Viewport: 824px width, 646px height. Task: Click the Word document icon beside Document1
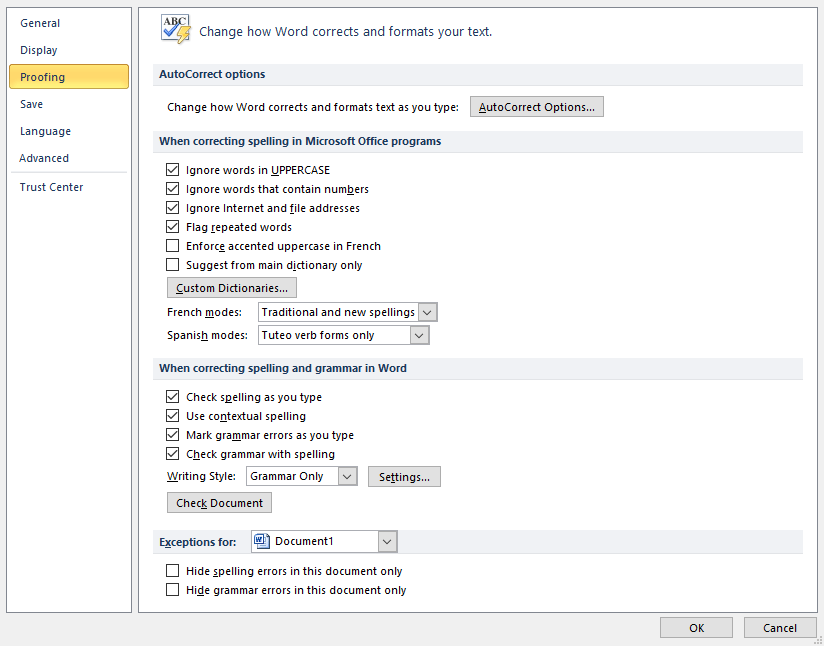point(262,541)
